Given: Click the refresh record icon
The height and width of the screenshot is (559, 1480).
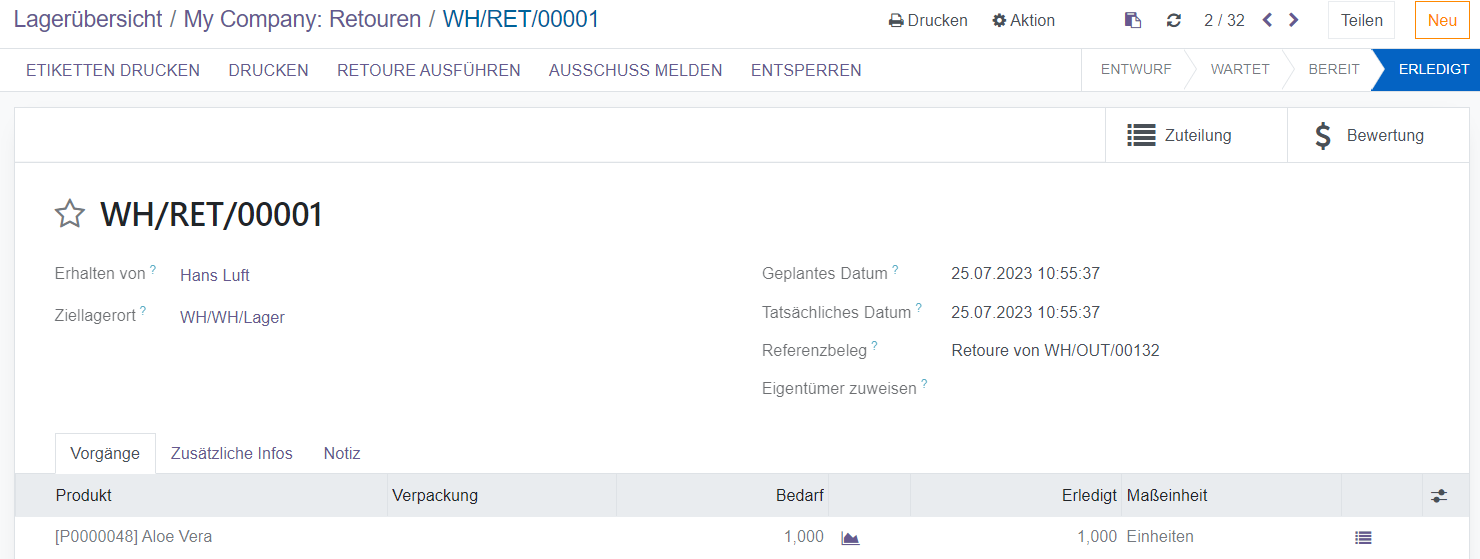Looking at the screenshot, I should (x=1174, y=20).
